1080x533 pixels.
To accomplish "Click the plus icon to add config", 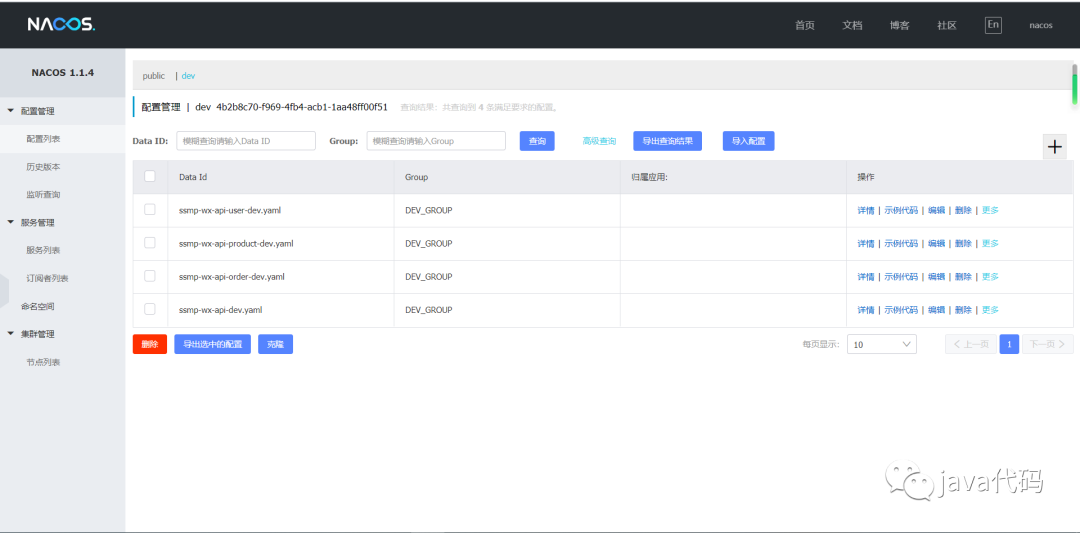I will 1055,147.
